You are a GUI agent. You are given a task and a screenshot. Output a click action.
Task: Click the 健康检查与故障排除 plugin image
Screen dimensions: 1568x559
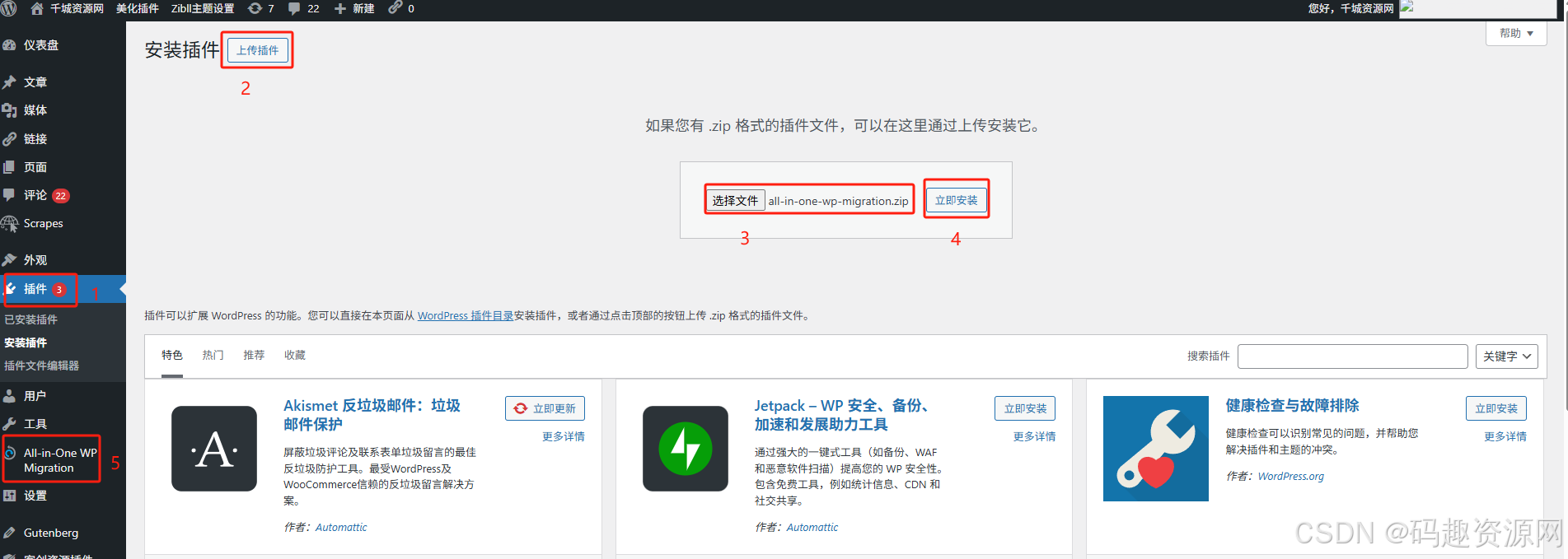1156,449
